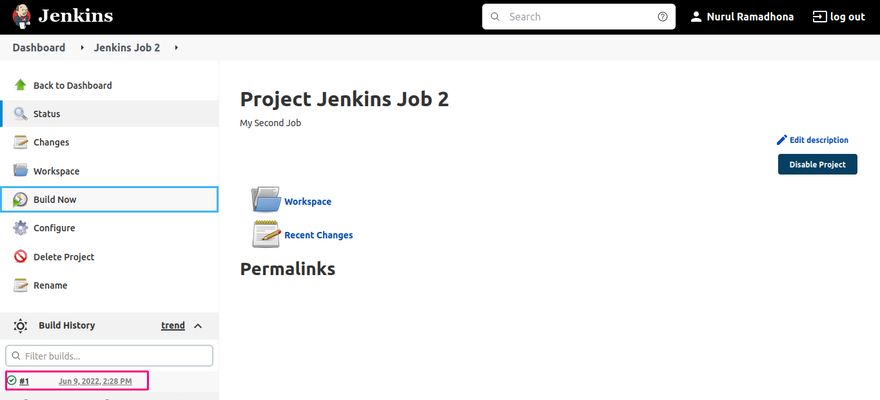880x400 pixels.
Task: Click the green success icon of build #1
Action: pyautogui.click(x=12, y=381)
